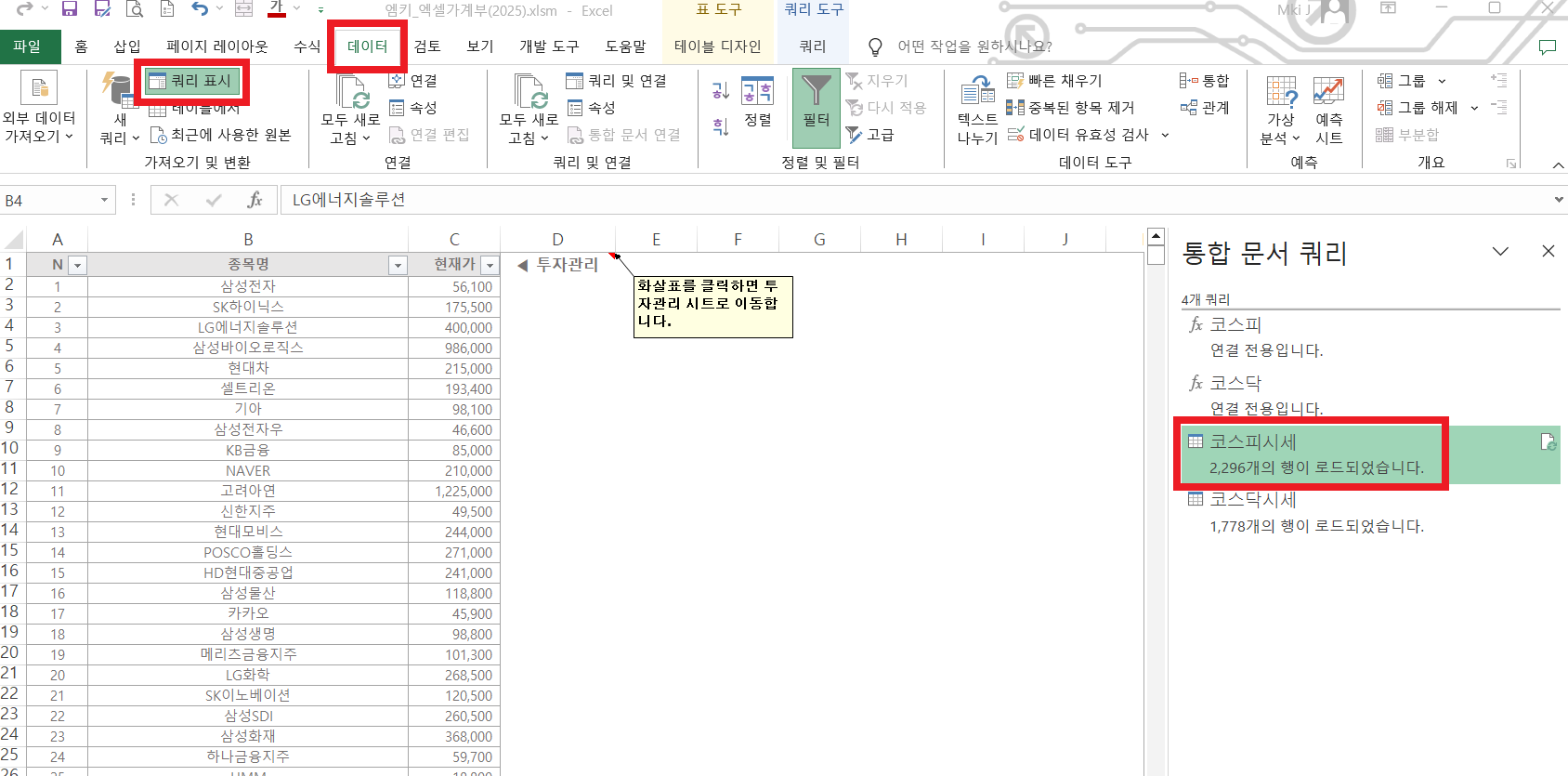Run 빠른 채우기 flash fill
This screenshot has height=776, width=1568.
coord(1054,81)
